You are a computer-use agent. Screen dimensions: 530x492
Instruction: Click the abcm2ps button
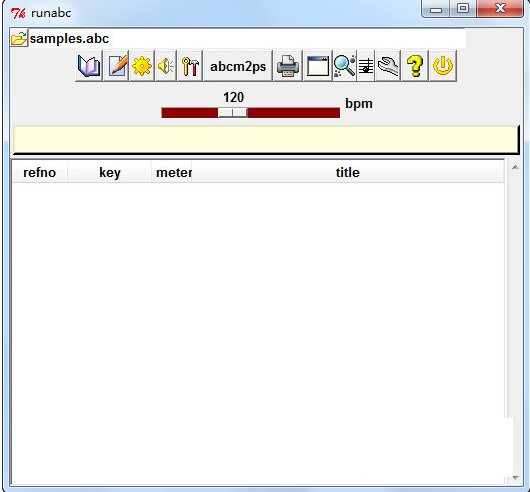click(x=238, y=66)
